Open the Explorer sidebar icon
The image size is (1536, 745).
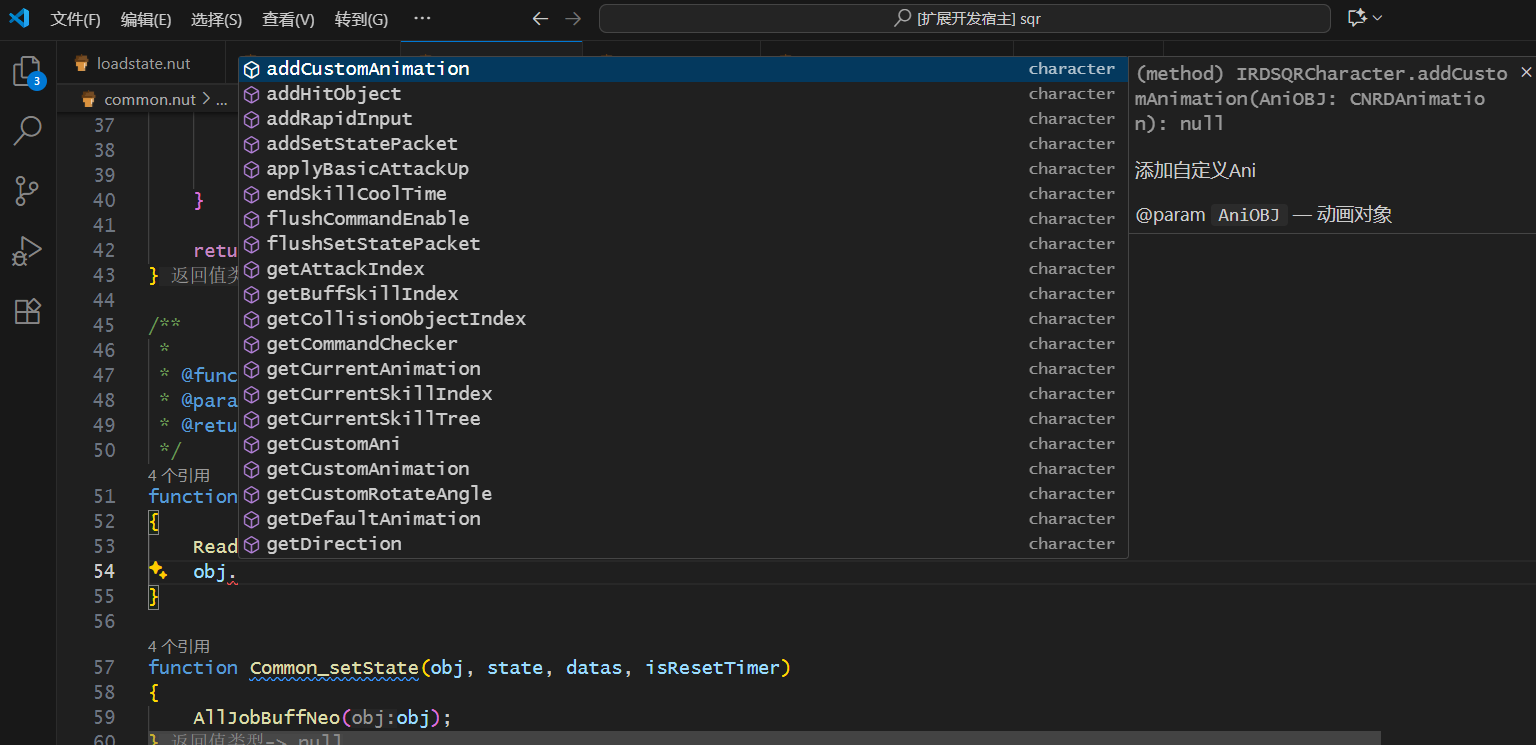[24, 72]
